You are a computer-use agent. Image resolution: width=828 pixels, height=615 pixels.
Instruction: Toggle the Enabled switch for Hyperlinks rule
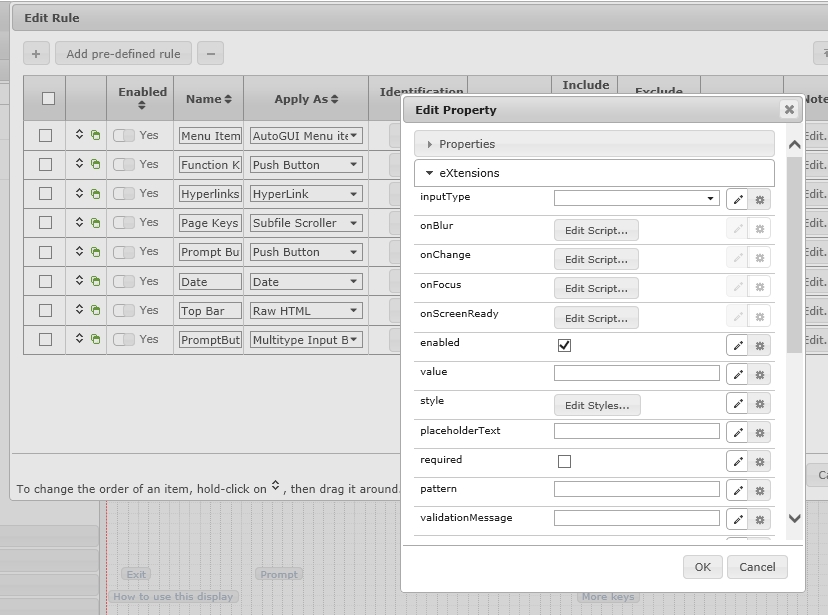pos(123,193)
